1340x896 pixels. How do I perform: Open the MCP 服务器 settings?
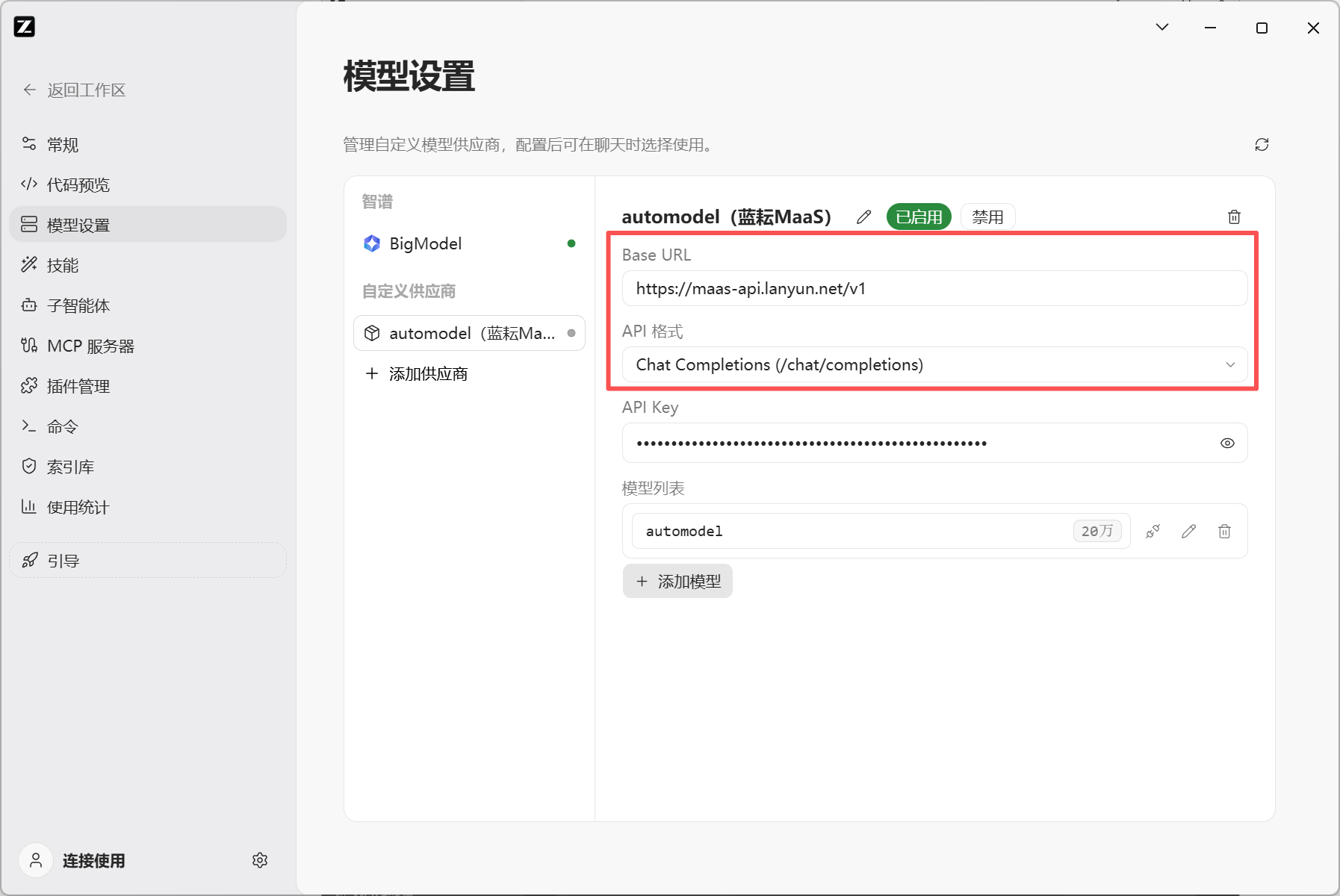148,346
